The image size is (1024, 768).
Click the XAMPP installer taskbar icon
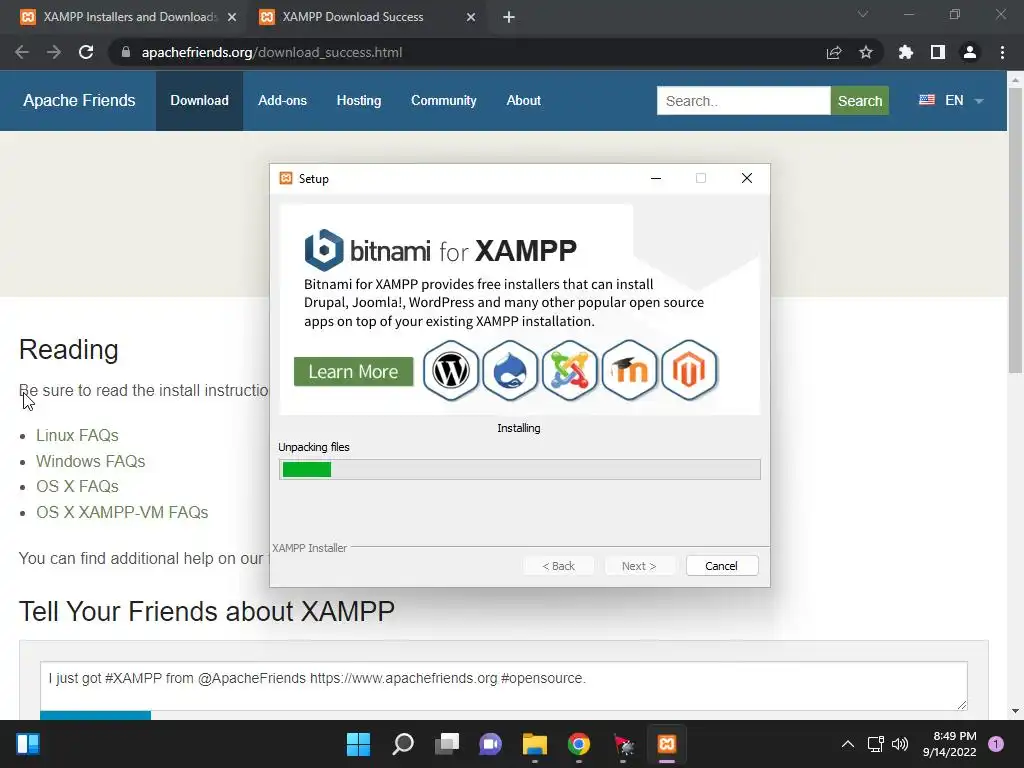[x=667, y=744]
